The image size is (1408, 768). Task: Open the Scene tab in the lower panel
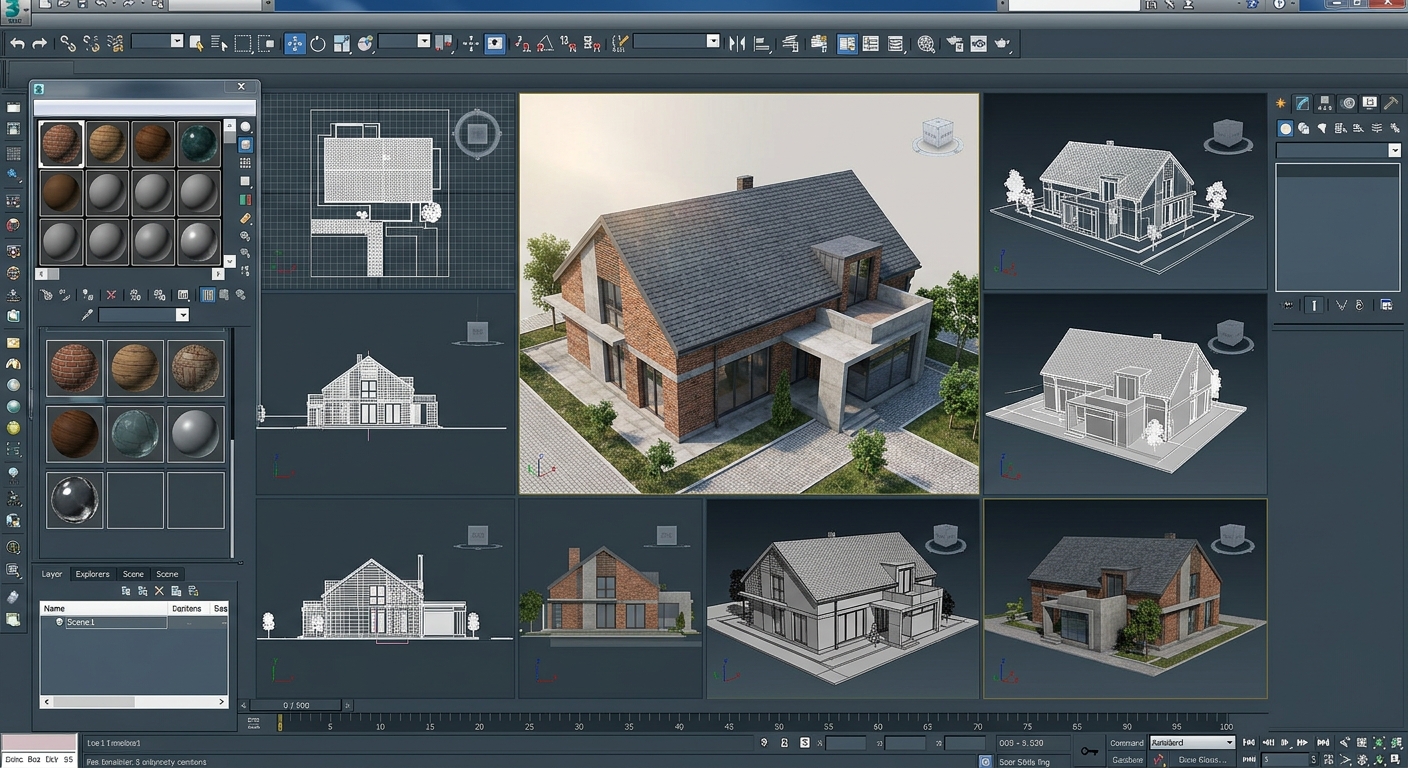[x=134, y=574]
